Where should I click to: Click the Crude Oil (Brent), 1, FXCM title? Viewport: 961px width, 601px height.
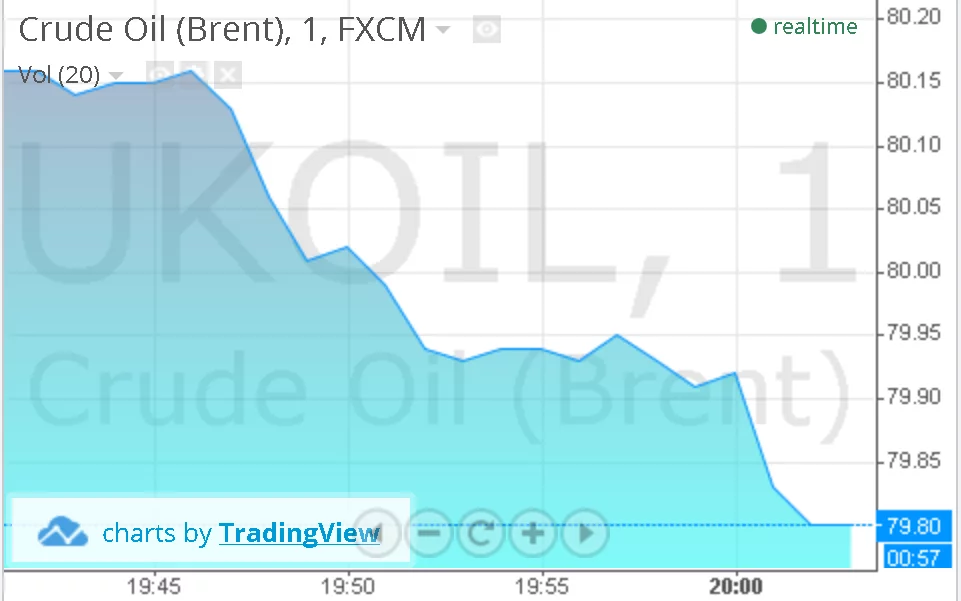coord(221,29)
